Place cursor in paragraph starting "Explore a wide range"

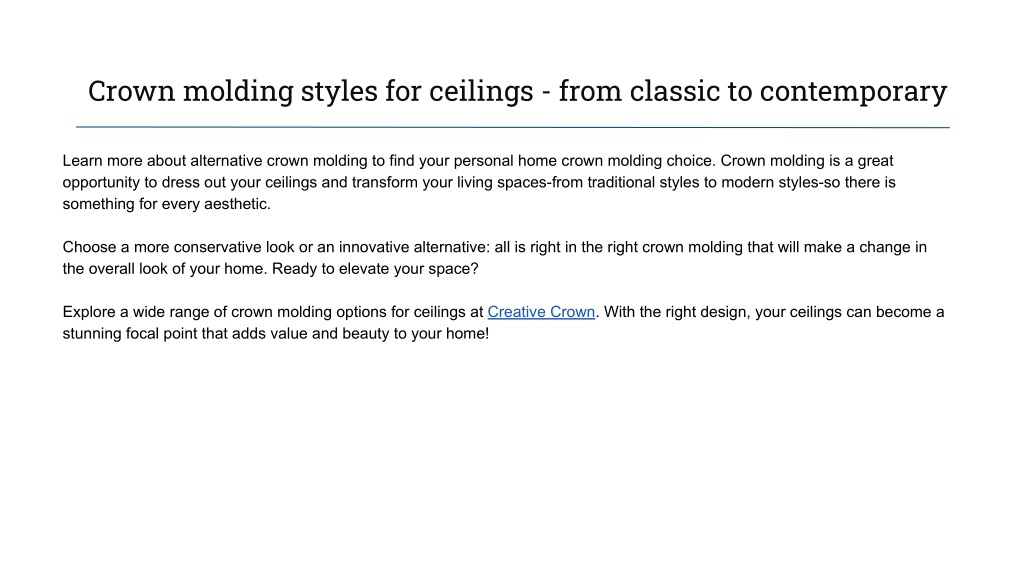503,323
